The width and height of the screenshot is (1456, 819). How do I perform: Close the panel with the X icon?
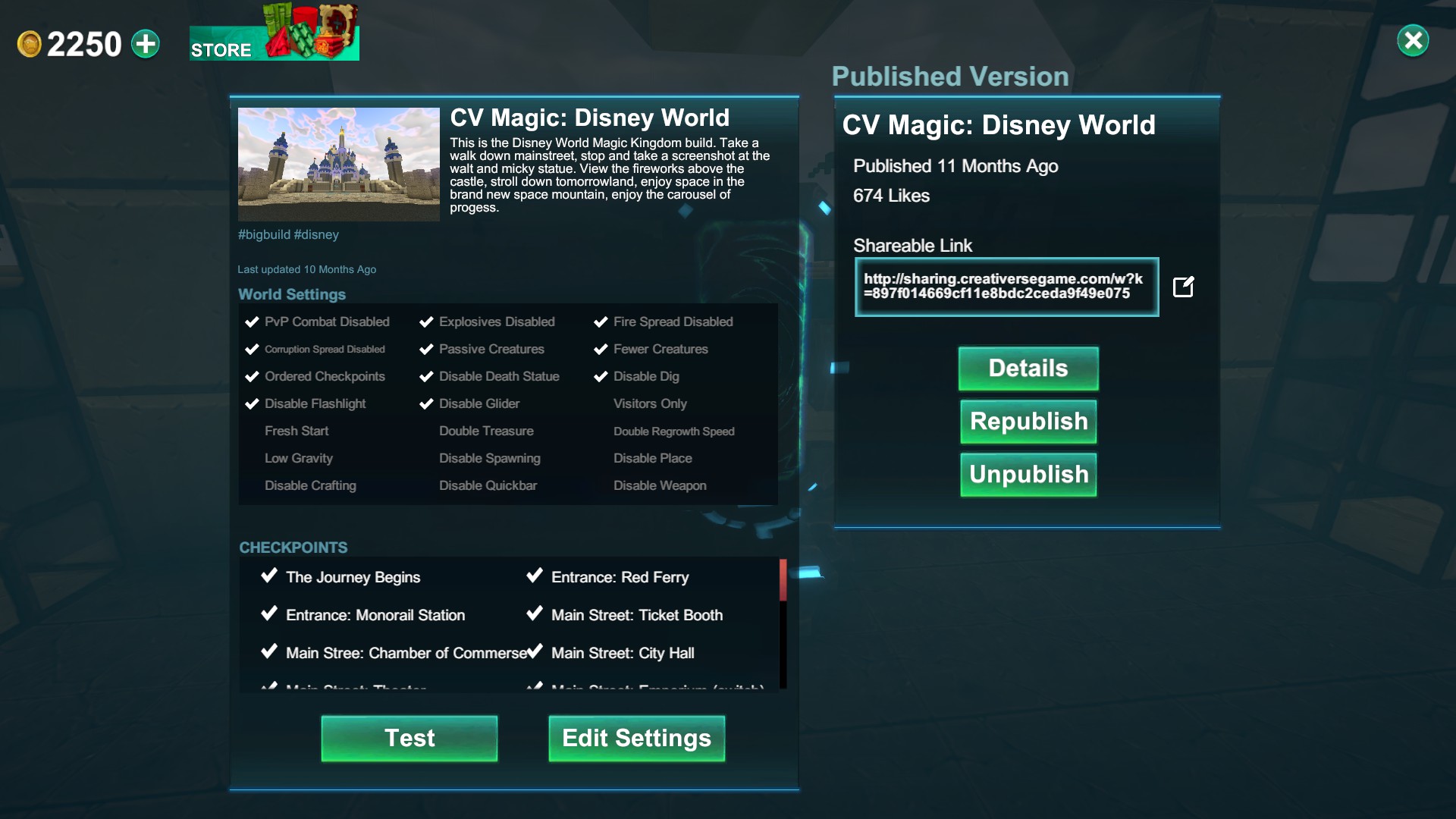(1413, 40)
